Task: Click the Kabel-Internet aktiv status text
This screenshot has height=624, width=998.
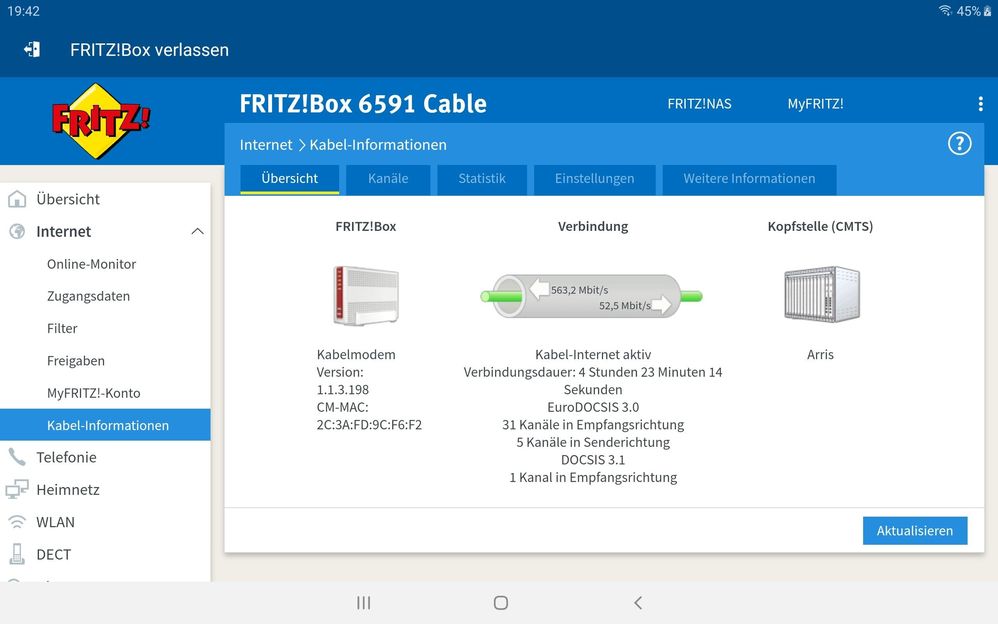Action: 593,355
